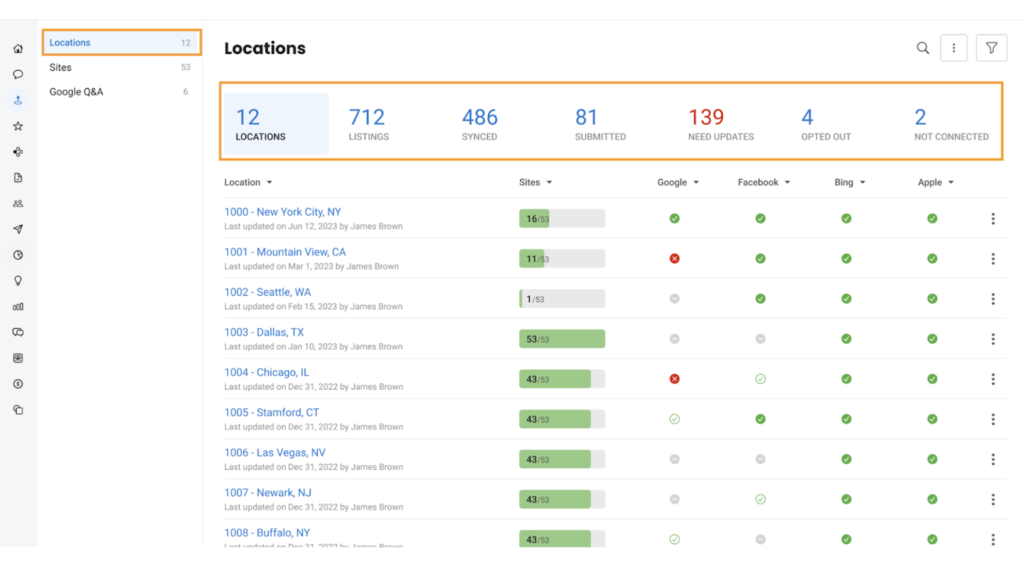
Task: Select Google Q&A in the left panel
Action: pyautogui.click(x=121, y=92)
